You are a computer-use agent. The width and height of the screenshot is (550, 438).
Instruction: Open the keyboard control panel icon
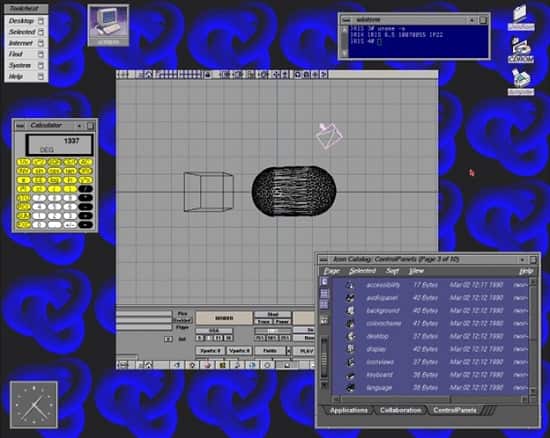click(350, 375)
